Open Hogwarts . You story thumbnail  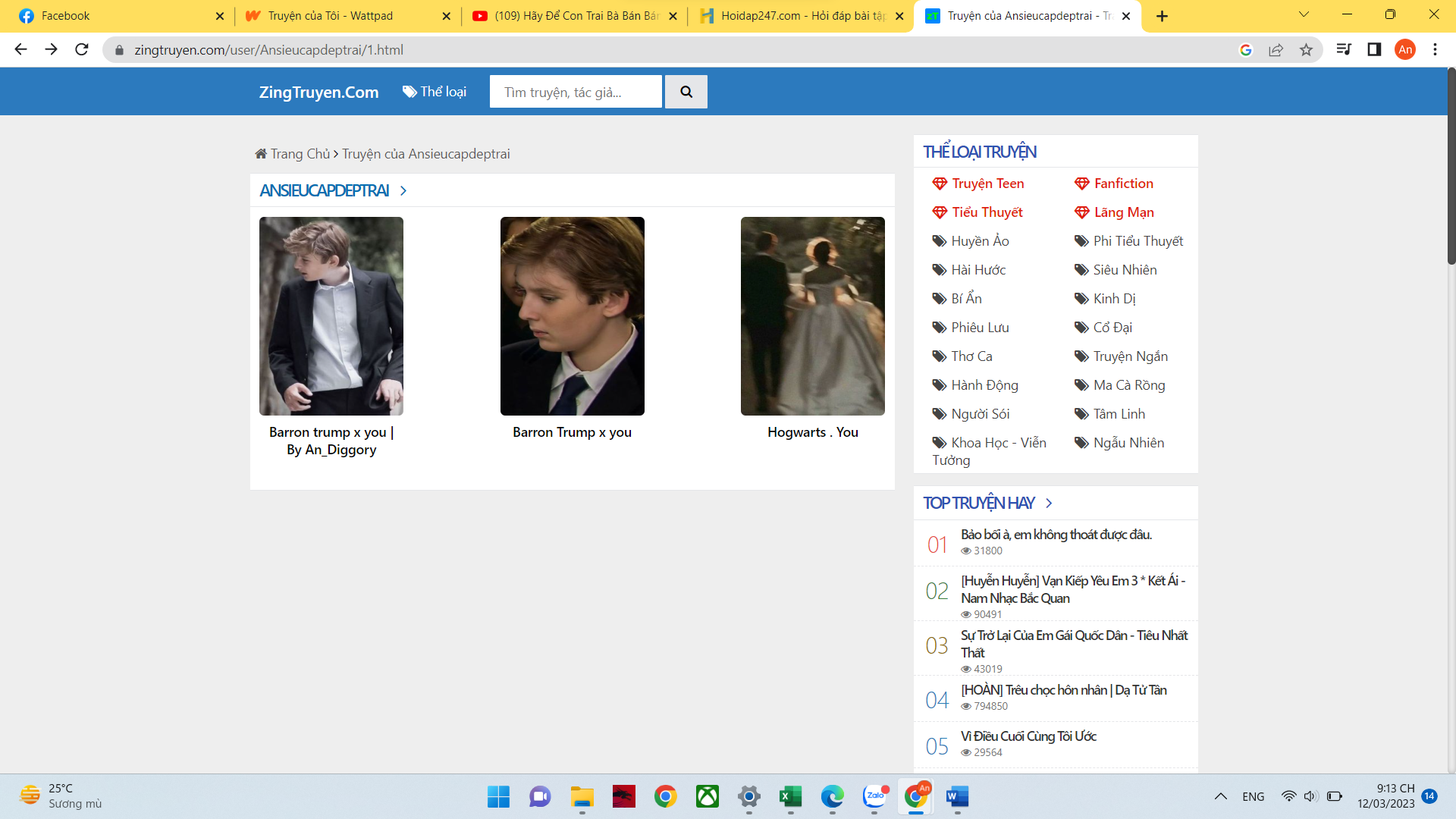tap(812, 316)
